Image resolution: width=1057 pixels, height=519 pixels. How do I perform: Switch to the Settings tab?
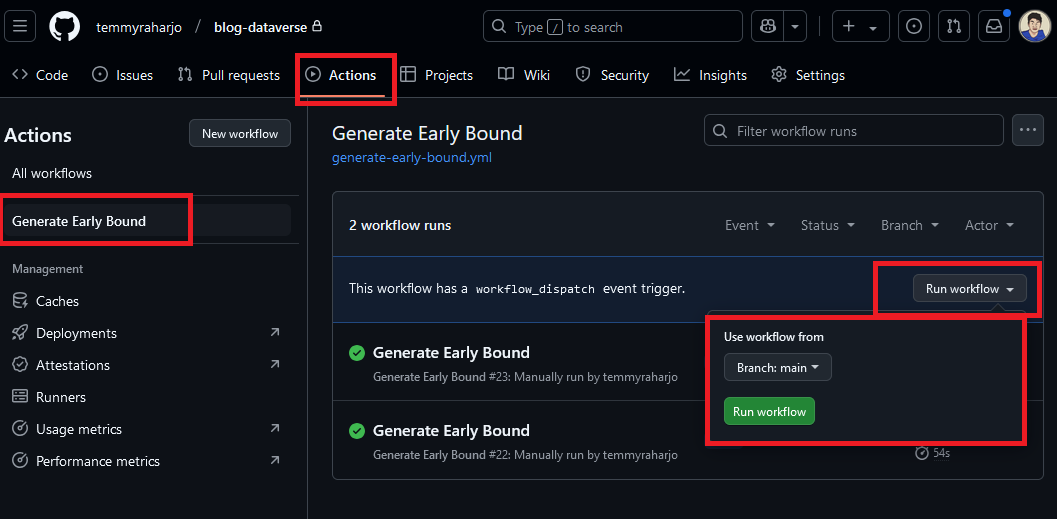(x=808, y=75)
